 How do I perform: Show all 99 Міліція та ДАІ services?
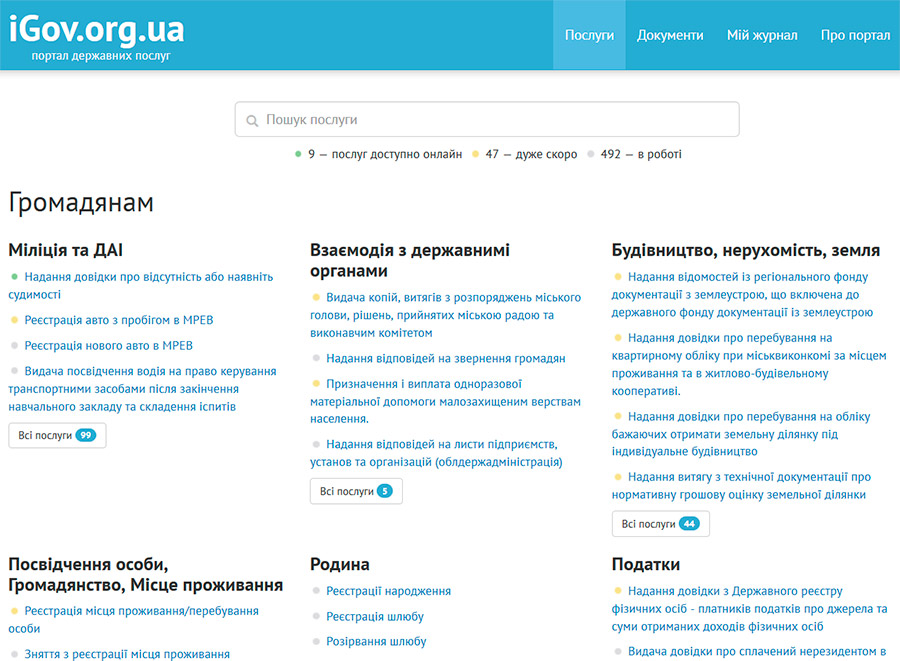[57, 436]
